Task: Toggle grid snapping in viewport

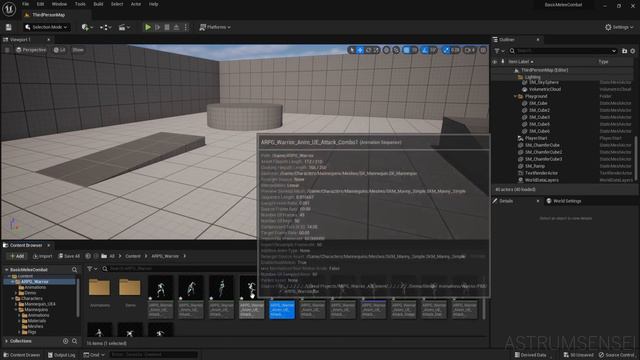Action: (x=407, y=50)
